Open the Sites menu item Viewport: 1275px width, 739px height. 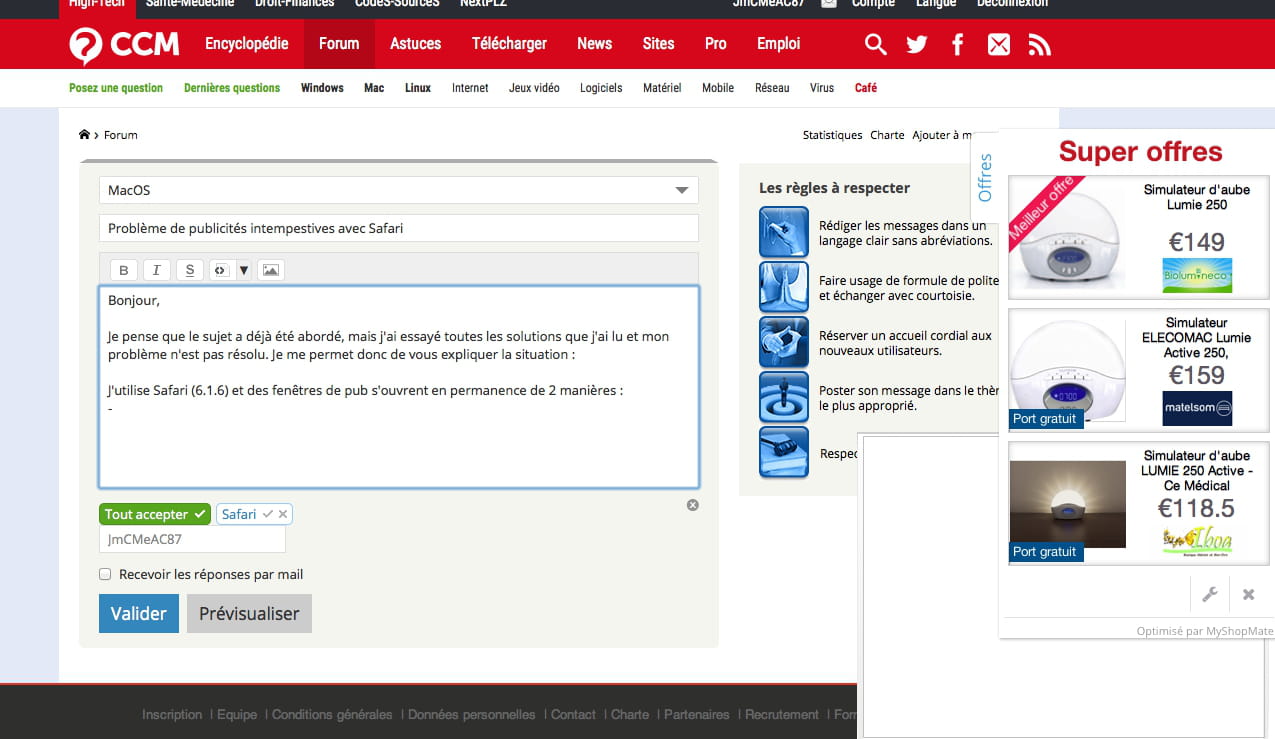(659, 44)
